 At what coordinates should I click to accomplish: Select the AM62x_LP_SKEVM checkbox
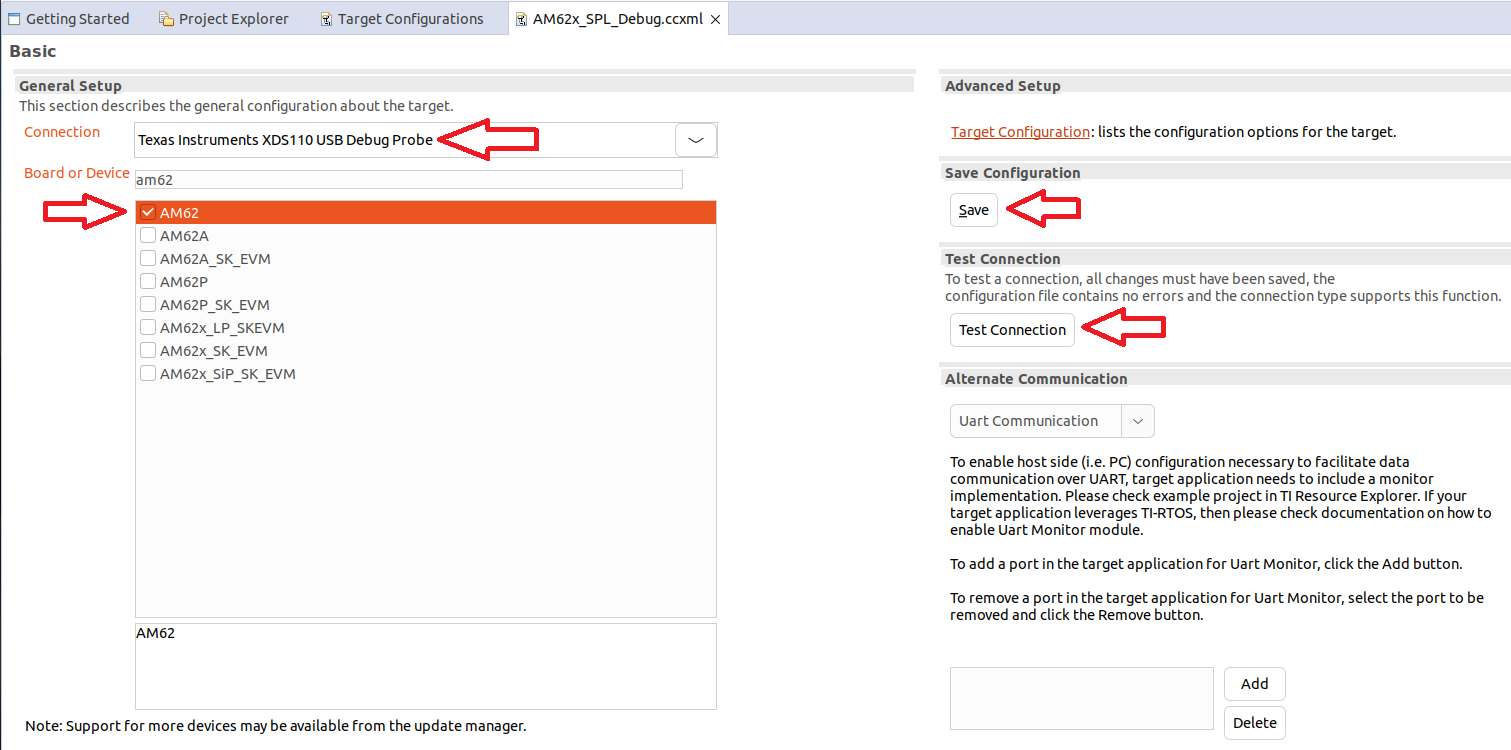coord(148,328)
